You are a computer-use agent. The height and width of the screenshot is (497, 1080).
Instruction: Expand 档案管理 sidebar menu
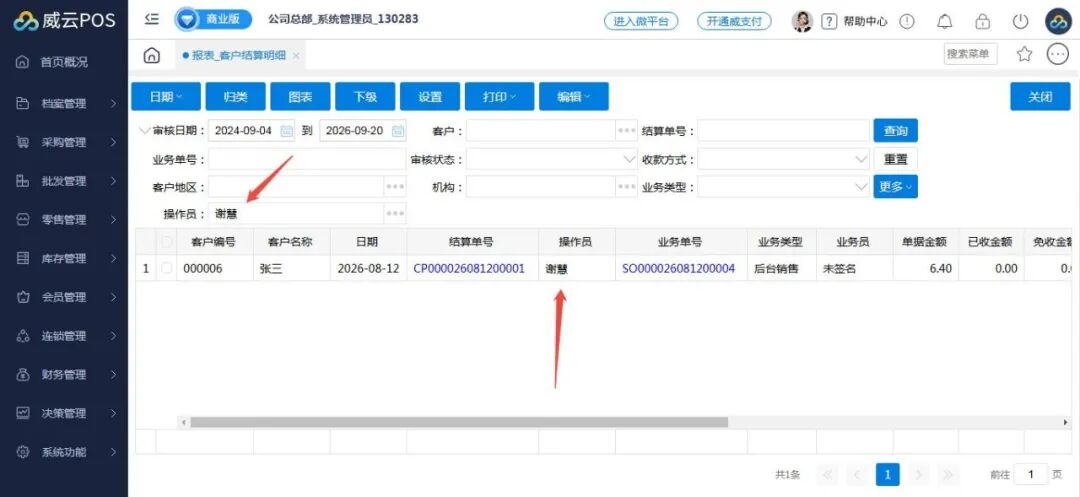(64, 104)
